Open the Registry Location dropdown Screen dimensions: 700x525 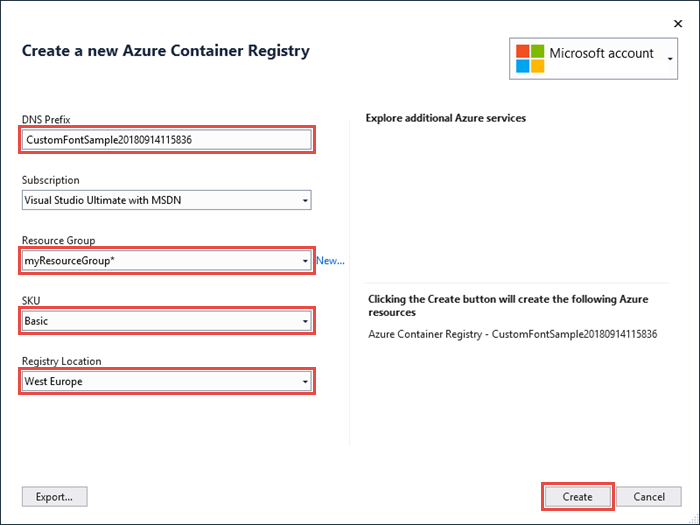[x=167, y=381]
